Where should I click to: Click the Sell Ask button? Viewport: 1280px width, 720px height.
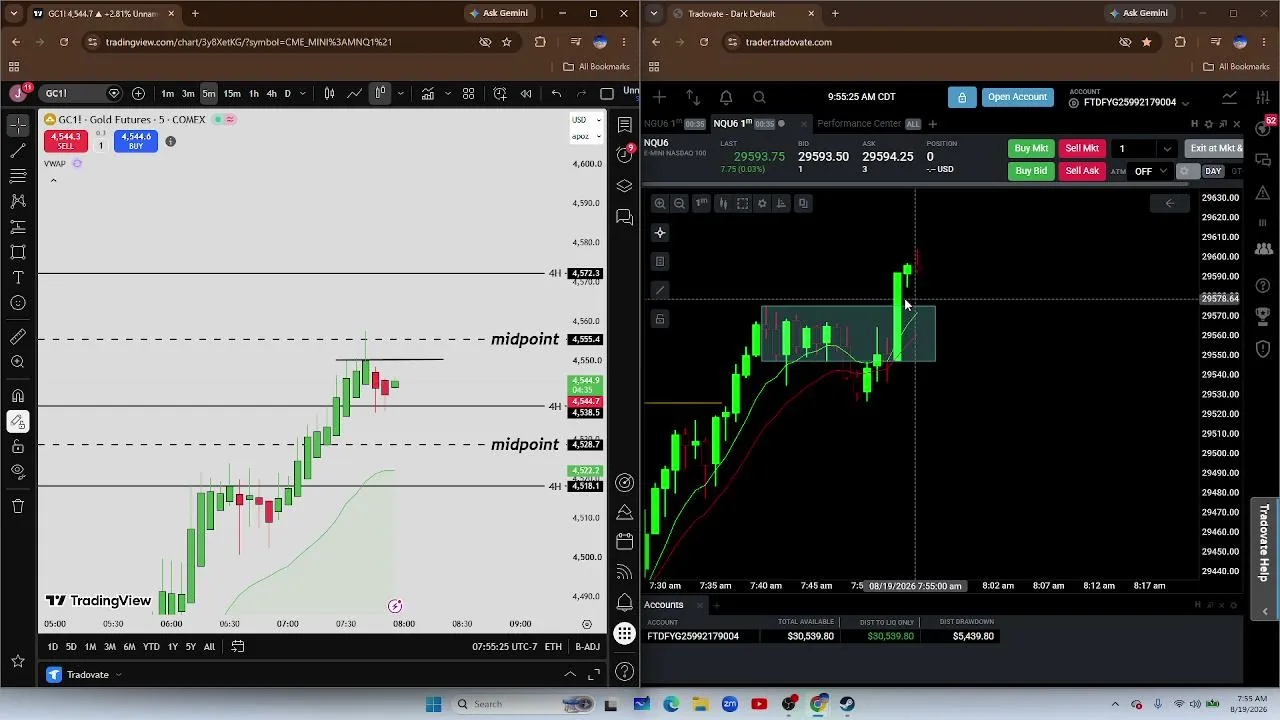(1082, 171)
